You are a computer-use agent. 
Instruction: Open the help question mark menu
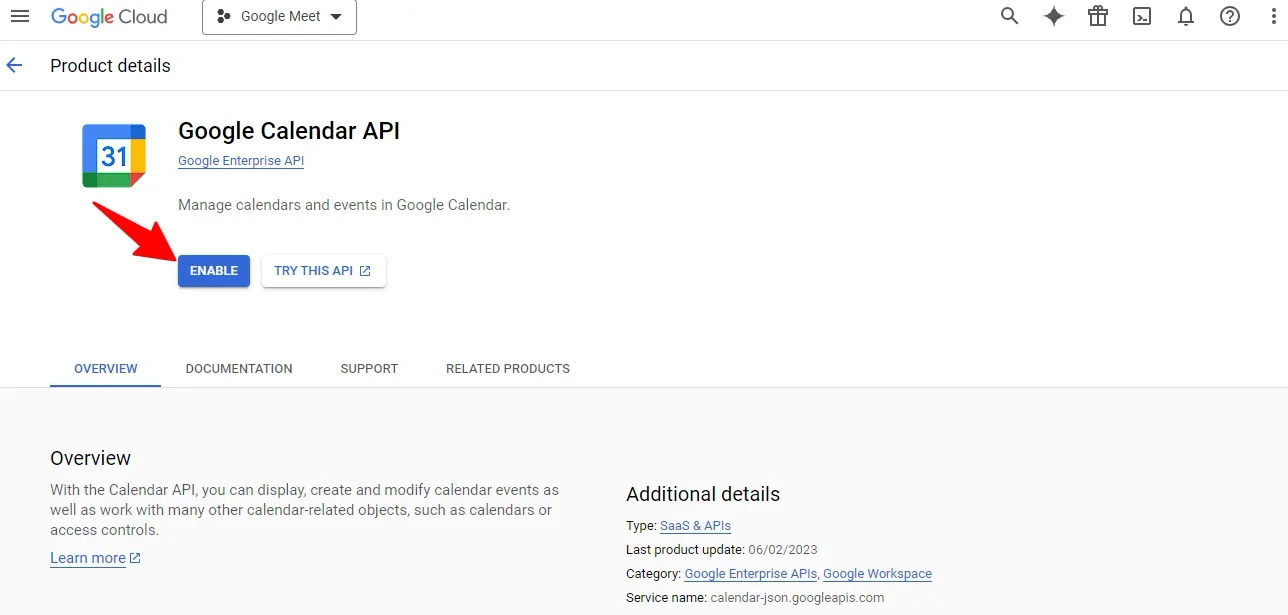coord(1230,16)
